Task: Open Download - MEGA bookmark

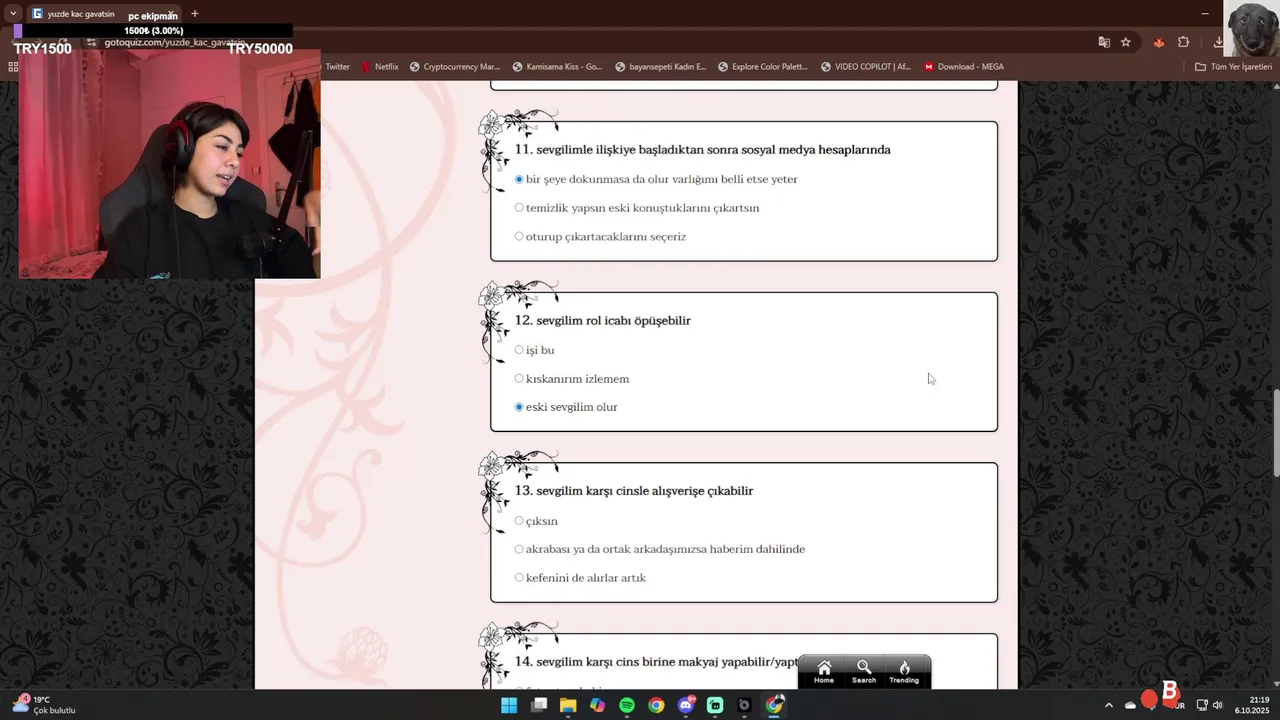Action: (x=963, y=67)
